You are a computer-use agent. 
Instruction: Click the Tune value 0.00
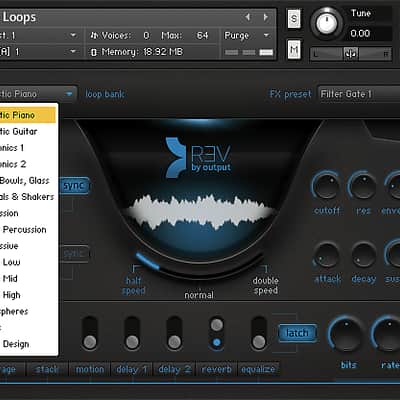click(x=360, y=34)
